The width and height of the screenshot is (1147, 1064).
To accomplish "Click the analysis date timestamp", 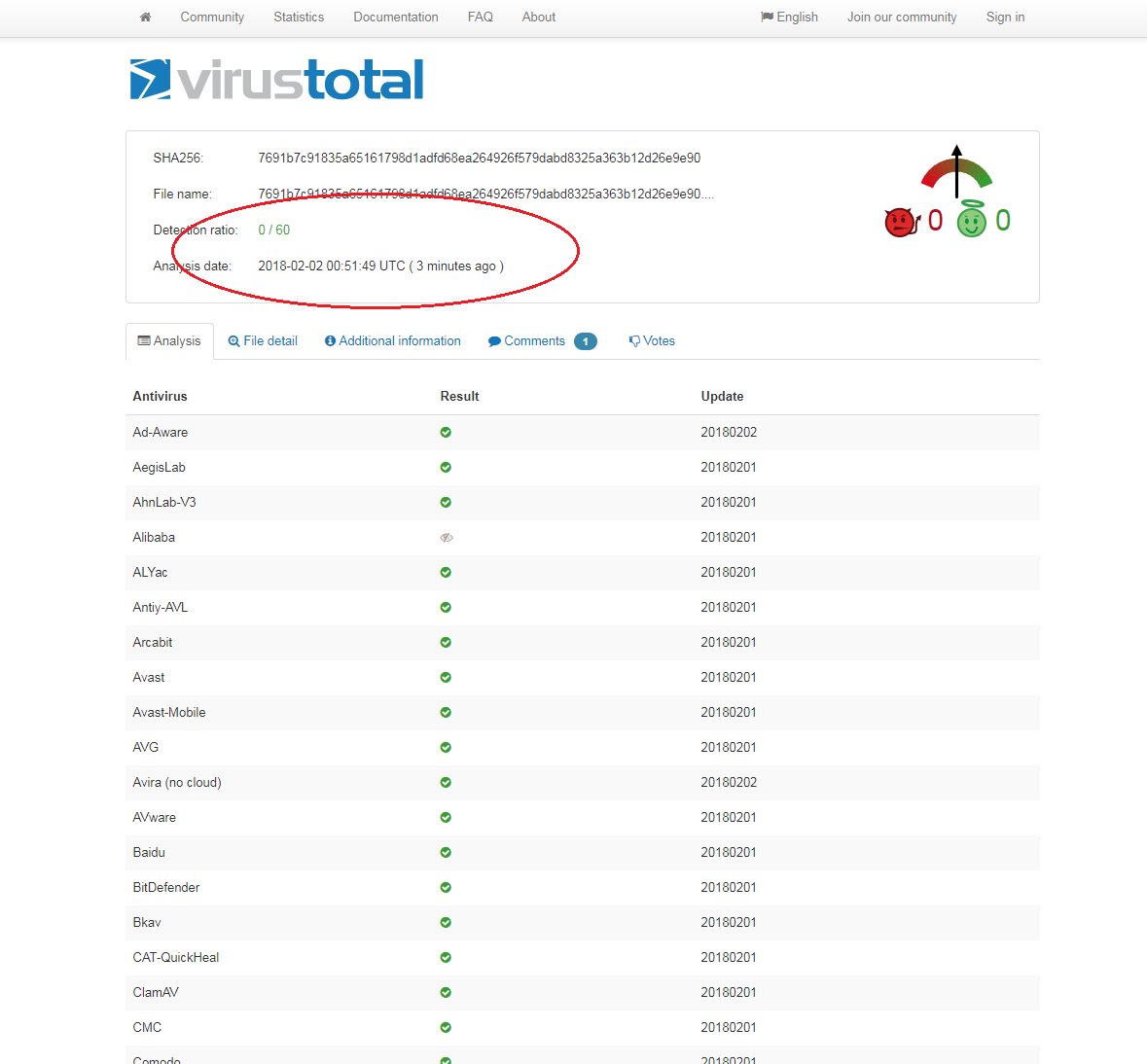I will 381,266.
